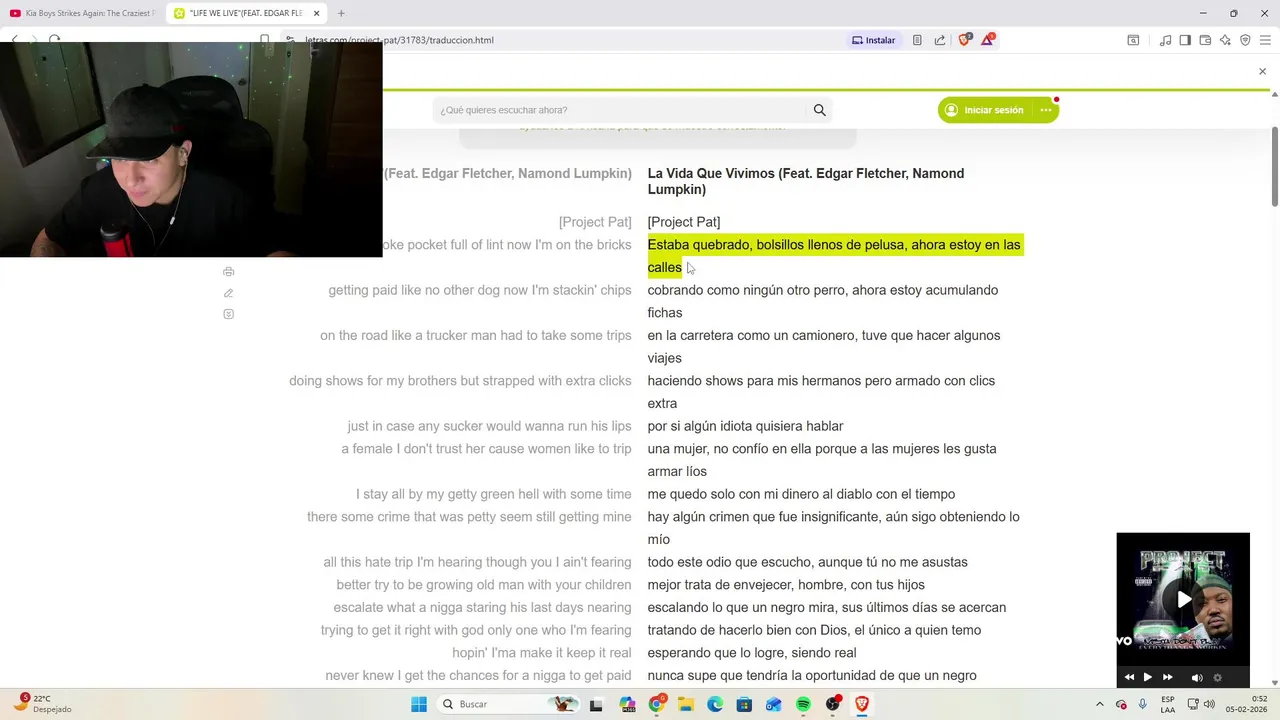Click the highlighted line 'Estaba quebrado, bolsillos llenos'

pyautogui.click(x=835, y=256)
